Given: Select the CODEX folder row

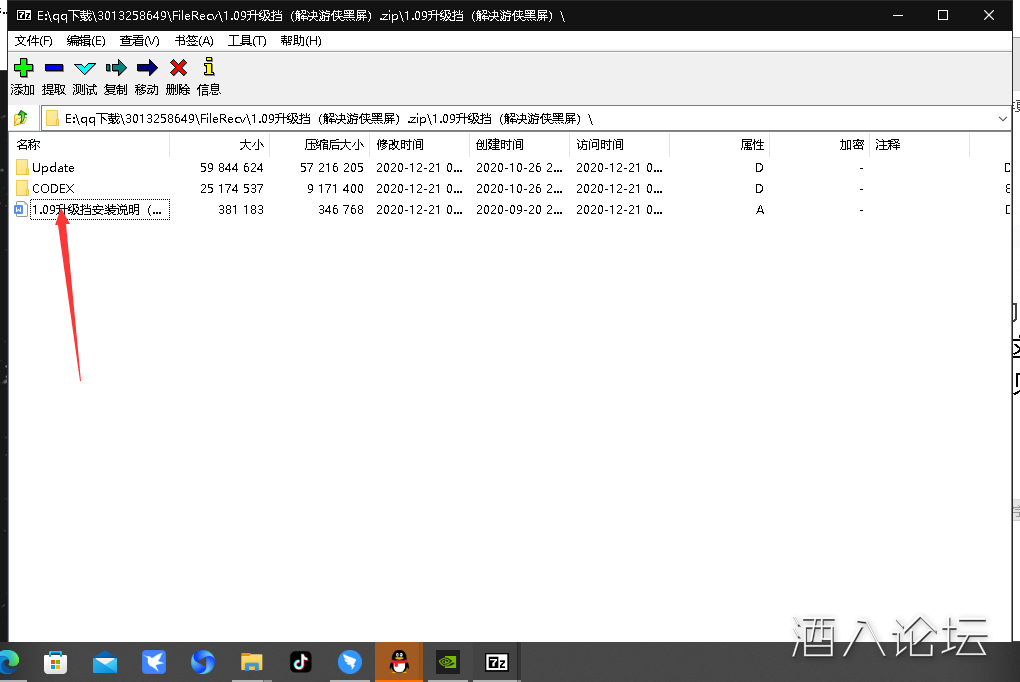Looking at the screenshot, I should click(x=53, y=189).
